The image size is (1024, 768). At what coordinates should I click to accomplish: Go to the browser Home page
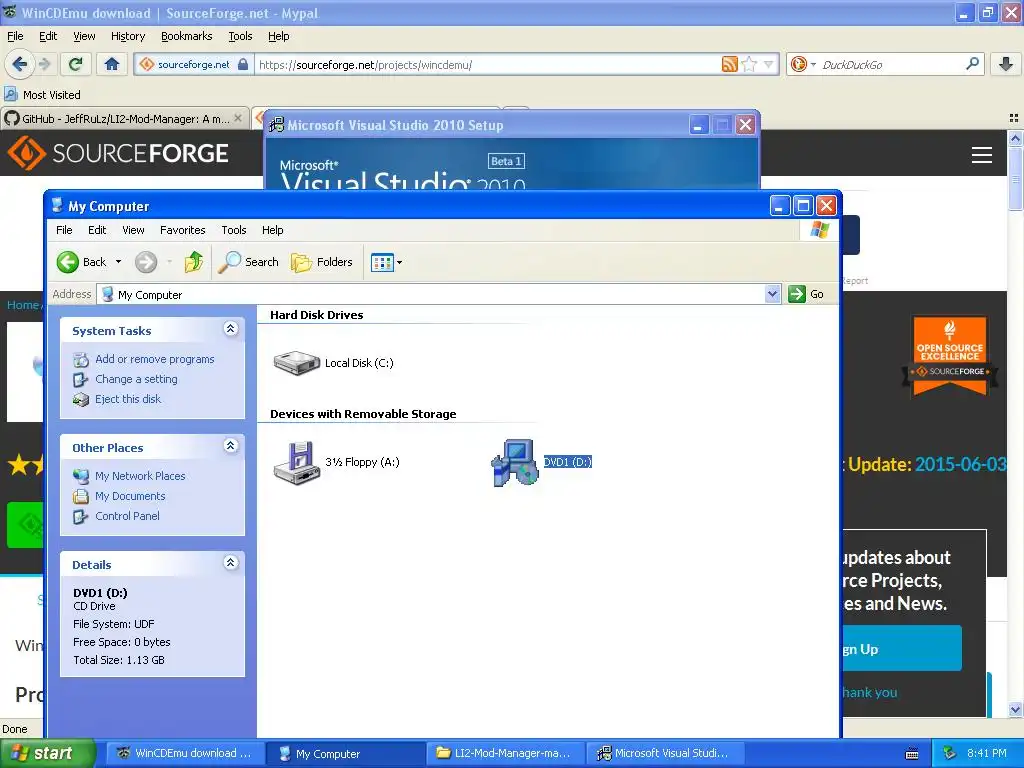tap(112, 64)
